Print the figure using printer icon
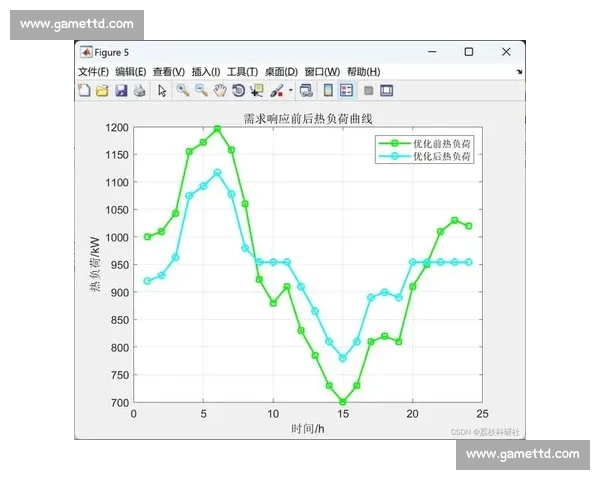This screenshot has width=600, height=480. coord(139,90)
